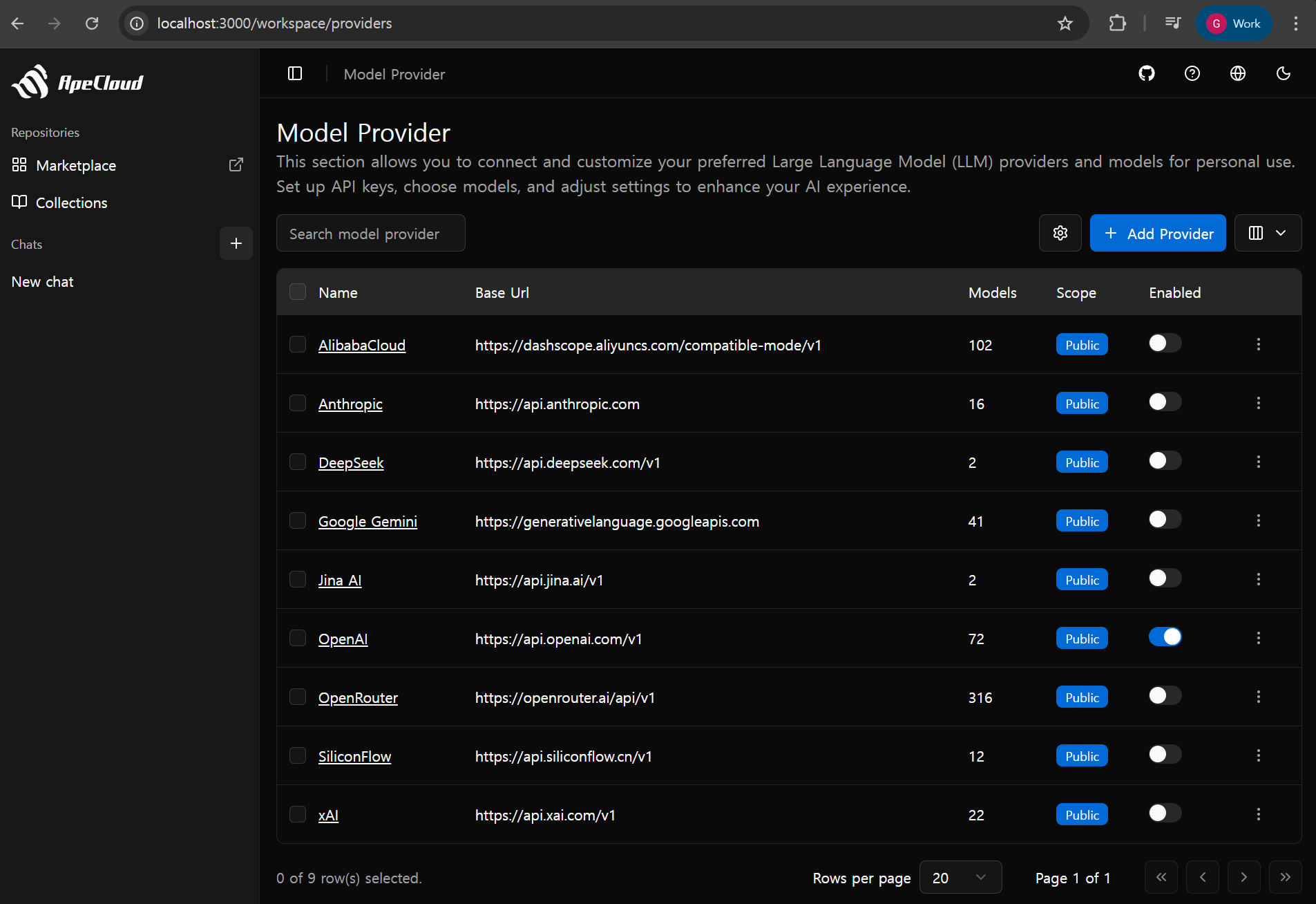Click the Add Provider button
Screen dimensions: 1316x904
(x=1158, y=233)
